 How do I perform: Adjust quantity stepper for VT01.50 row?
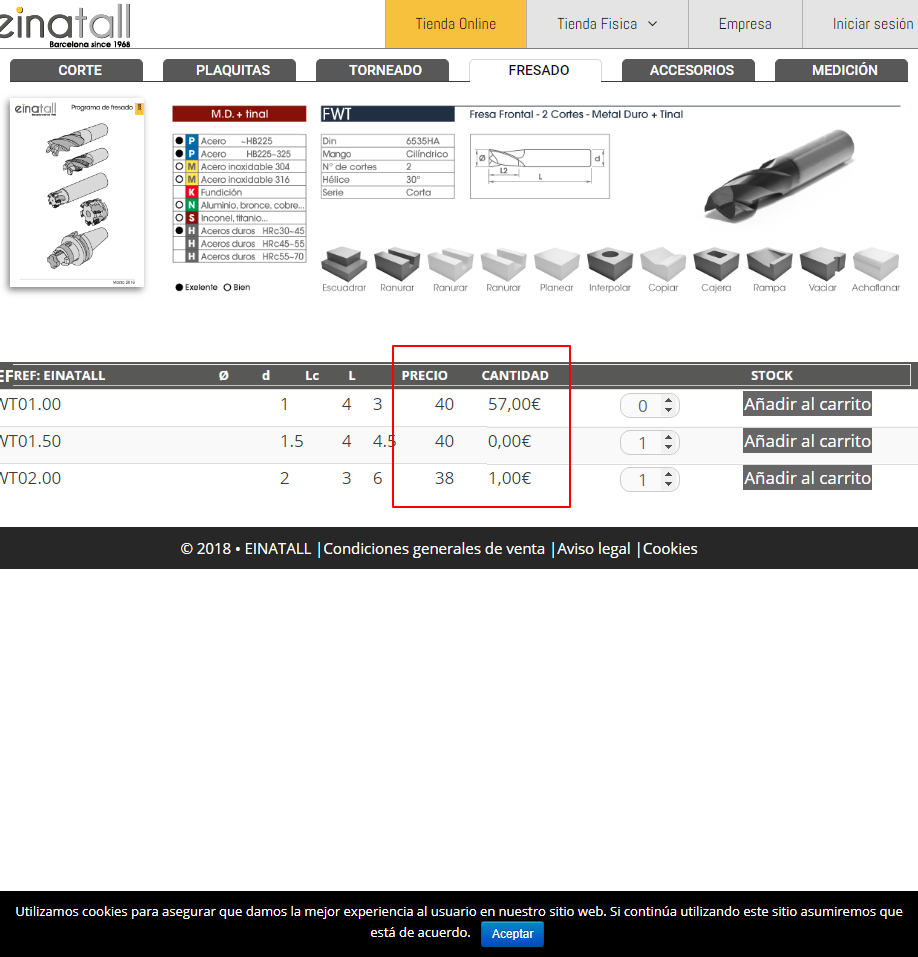650,443
